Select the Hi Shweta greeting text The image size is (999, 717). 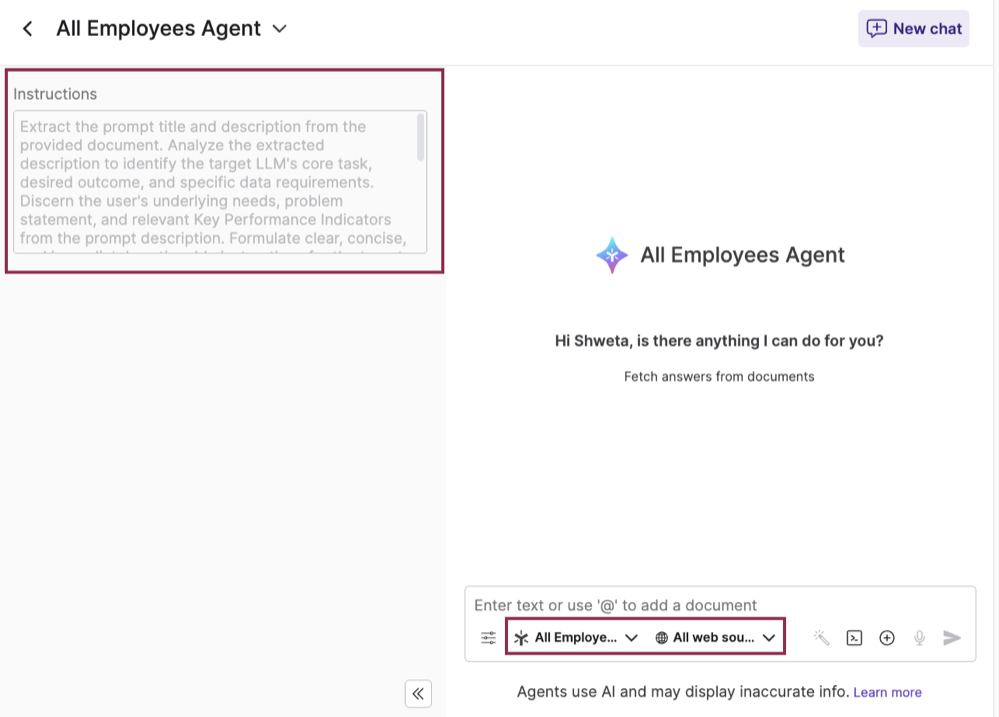(719, 340)
